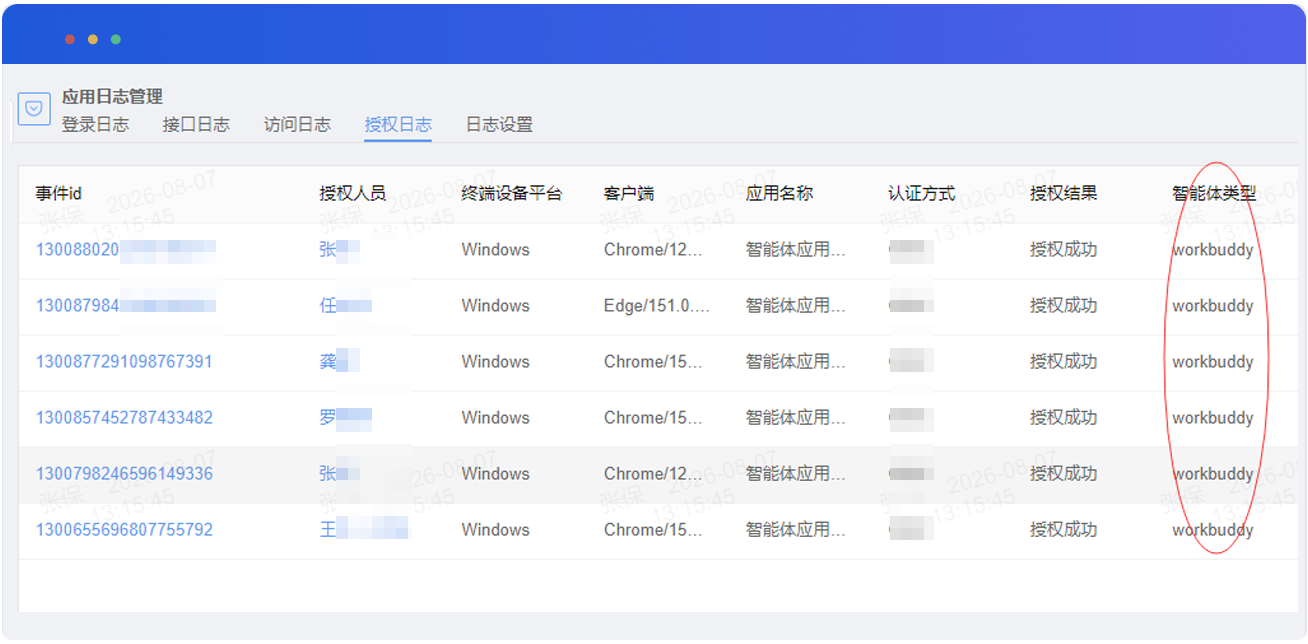Open 张 user link in row 130088020
The width and height of the screenshot is (1308, 644).
click(x=340, y=250)
